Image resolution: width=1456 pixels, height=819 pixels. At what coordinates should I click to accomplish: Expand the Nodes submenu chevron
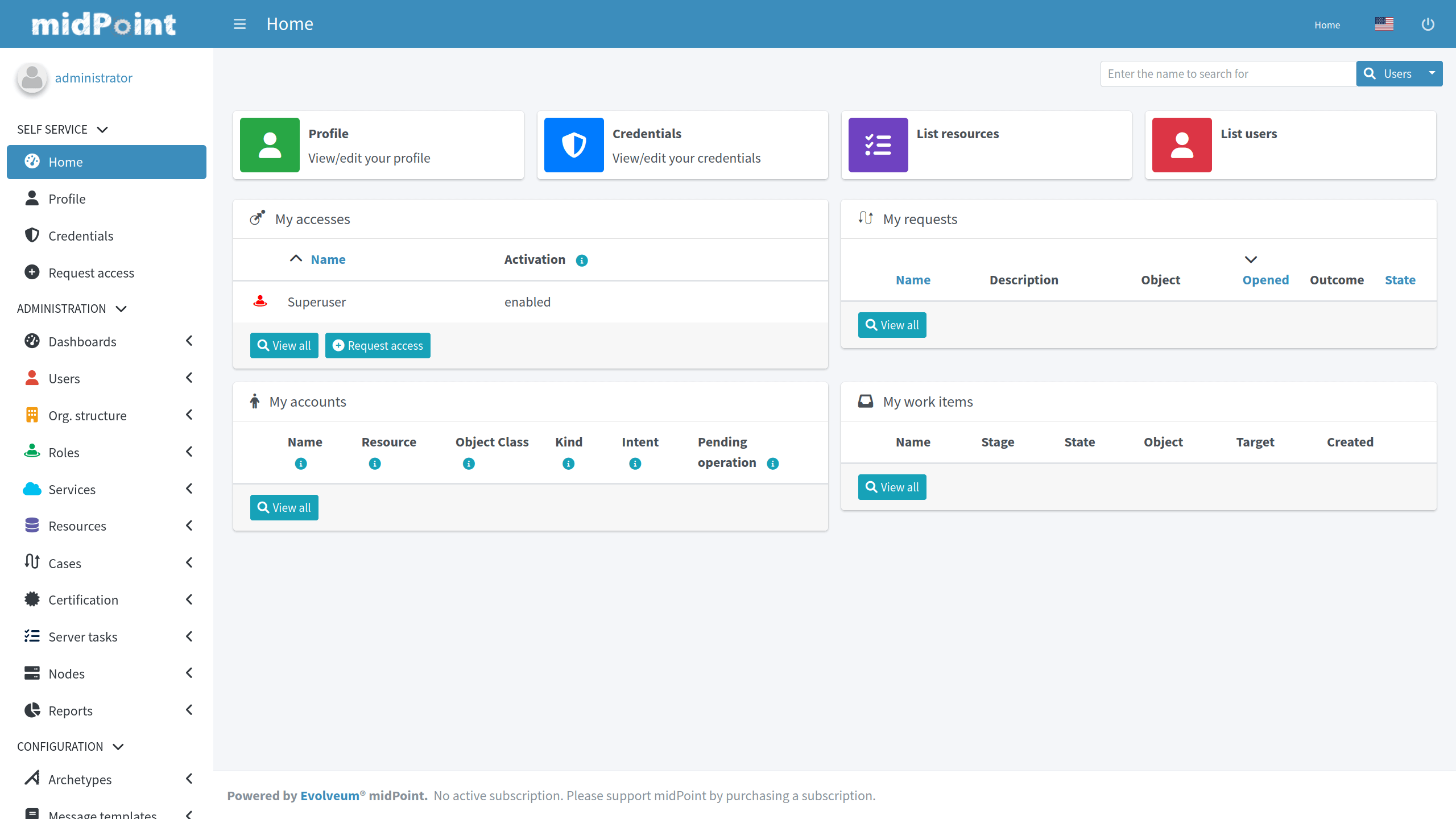pyautogui.click(x=189, y=673)
